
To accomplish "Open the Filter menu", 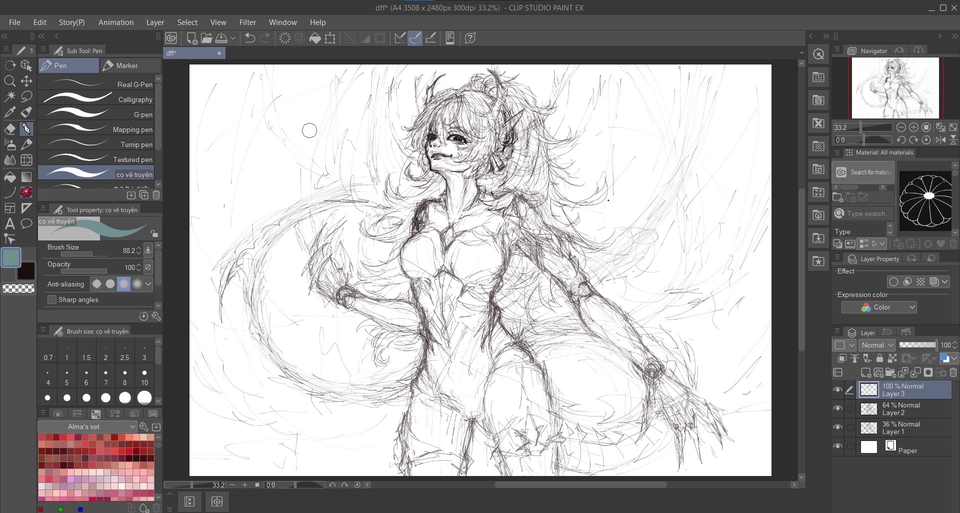I will (x=247, y=22).
